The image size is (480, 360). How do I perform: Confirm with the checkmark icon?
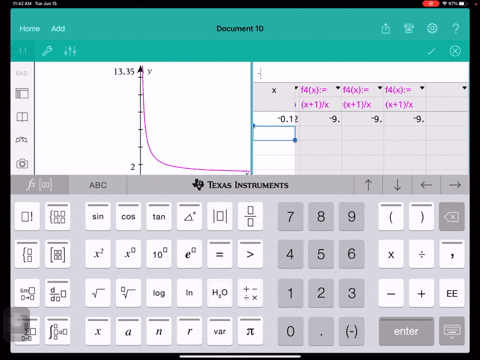(431, 51)
